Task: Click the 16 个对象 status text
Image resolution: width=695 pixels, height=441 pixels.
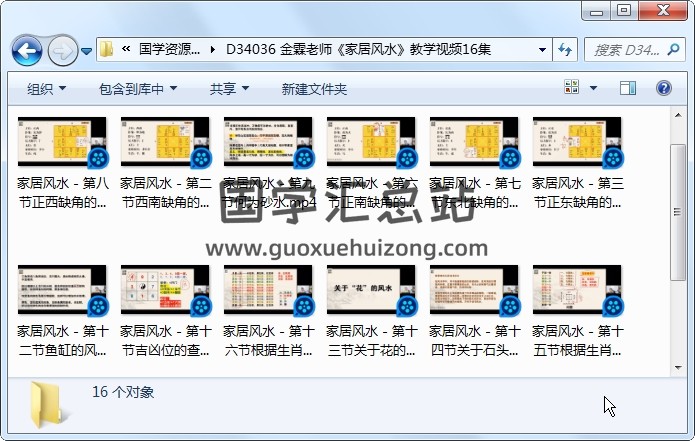Action: click(123, 392)
